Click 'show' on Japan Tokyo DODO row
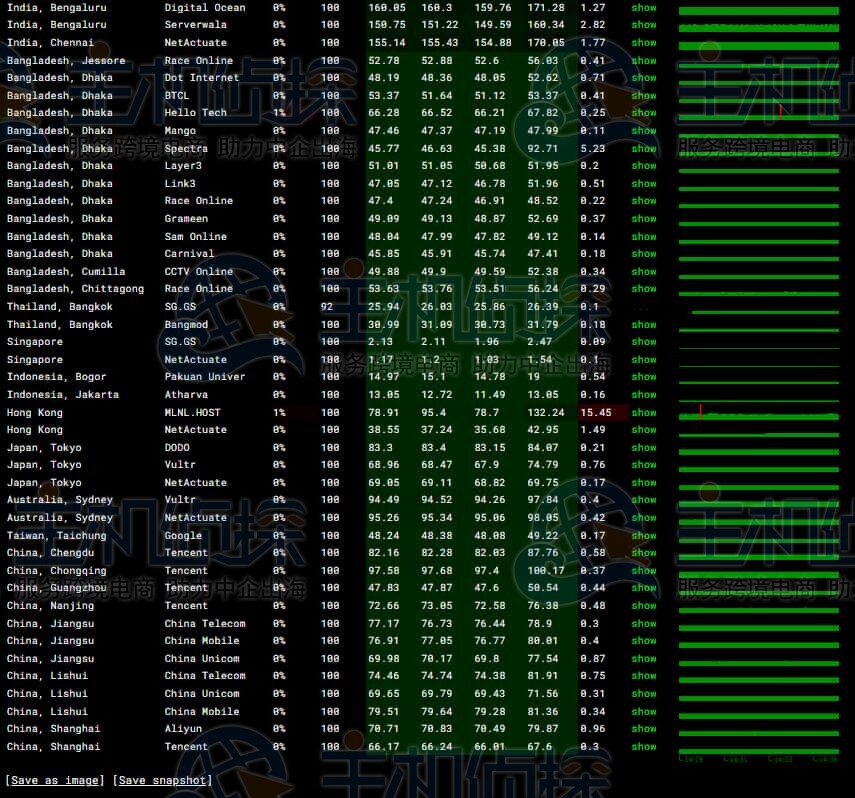 tap(644, 448)
